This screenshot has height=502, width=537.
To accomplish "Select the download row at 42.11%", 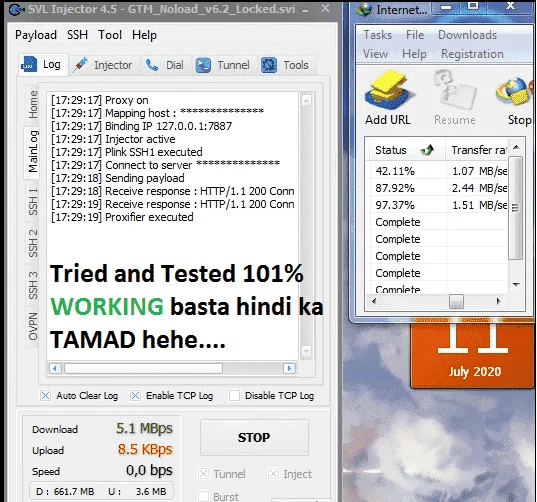I will (x=438, y=171).
